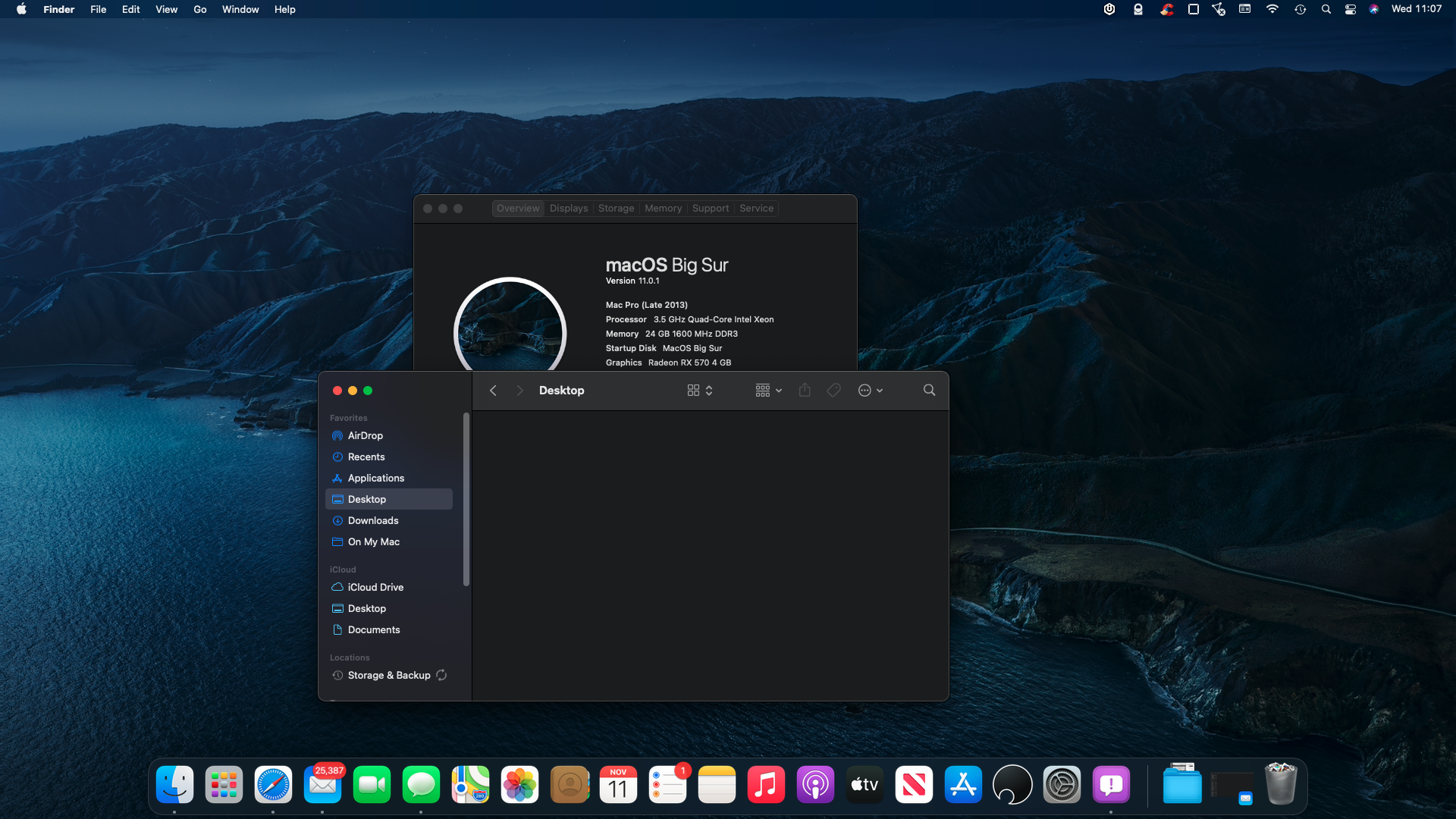This screenshot has width=1456, height=819.
Task: Switch icon view mode selector
Action: pyautogui.click(x=699, y=390)
